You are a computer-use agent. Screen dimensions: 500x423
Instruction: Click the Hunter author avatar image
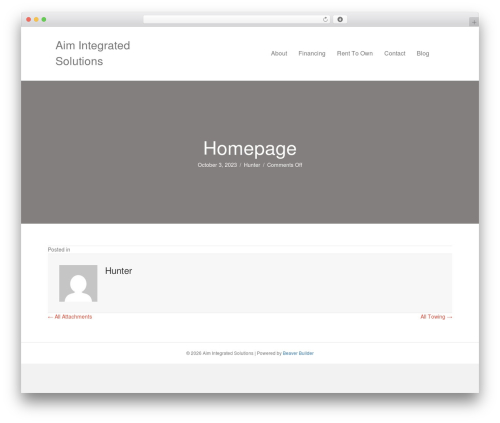(78, 283)
